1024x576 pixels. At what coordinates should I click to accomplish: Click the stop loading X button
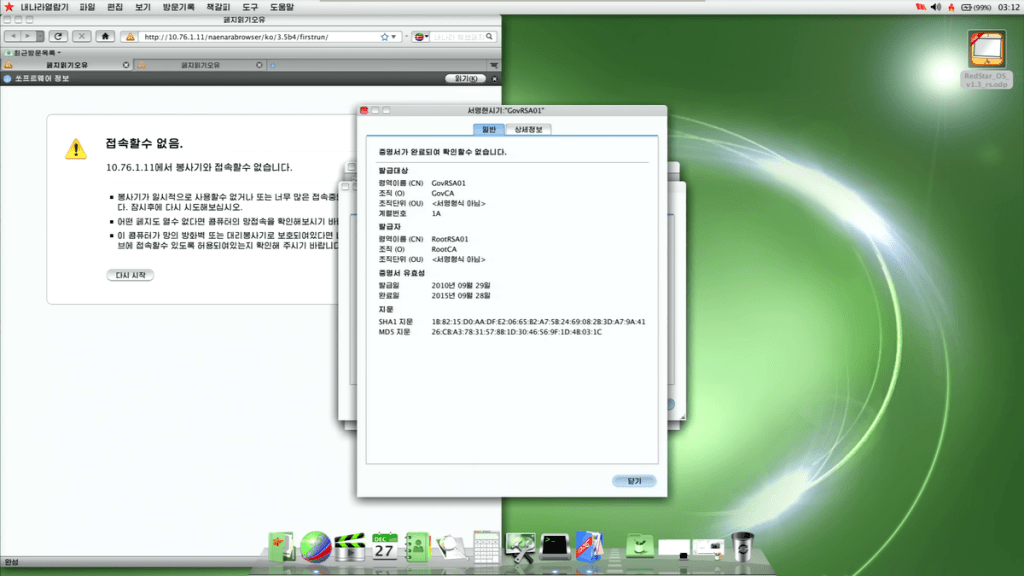click(81, 37)
